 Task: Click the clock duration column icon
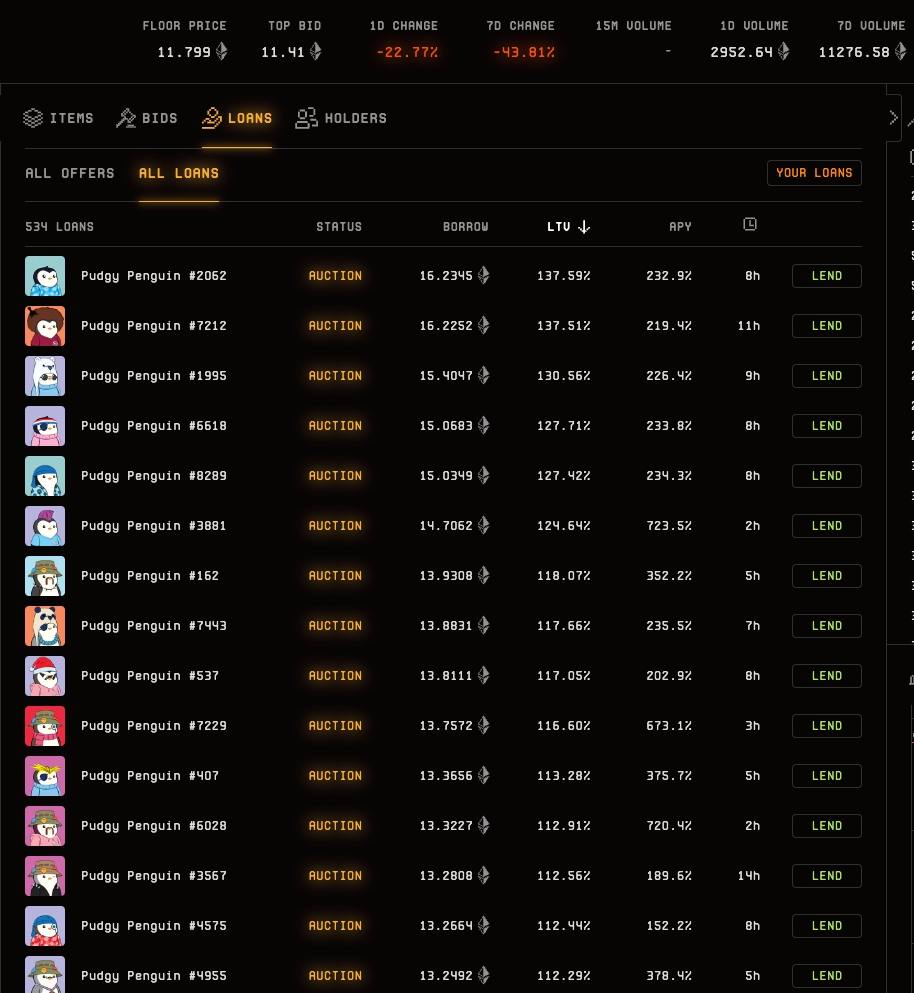tap(750, 224)
